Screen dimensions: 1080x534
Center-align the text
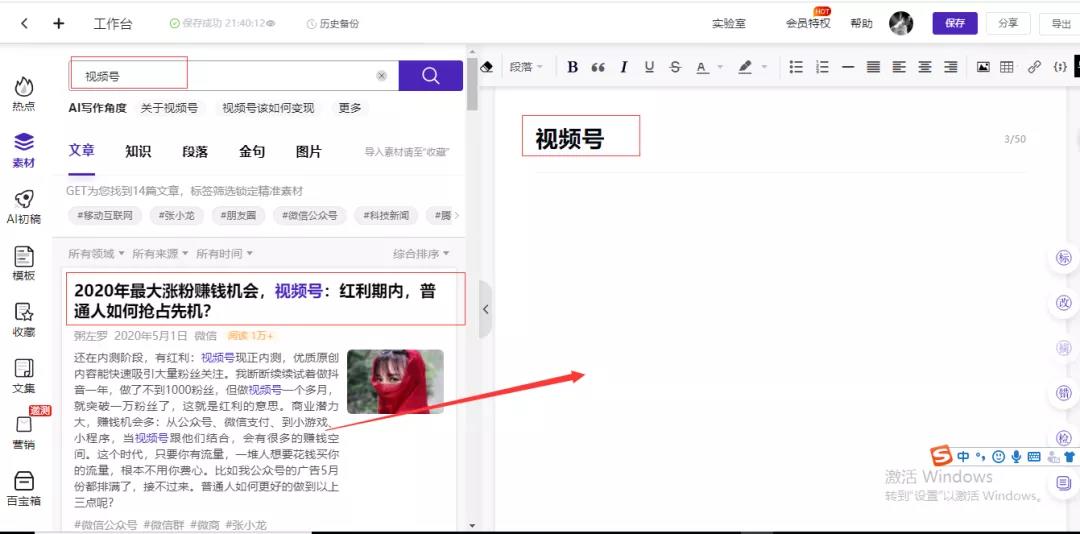[x=925, y=67]
